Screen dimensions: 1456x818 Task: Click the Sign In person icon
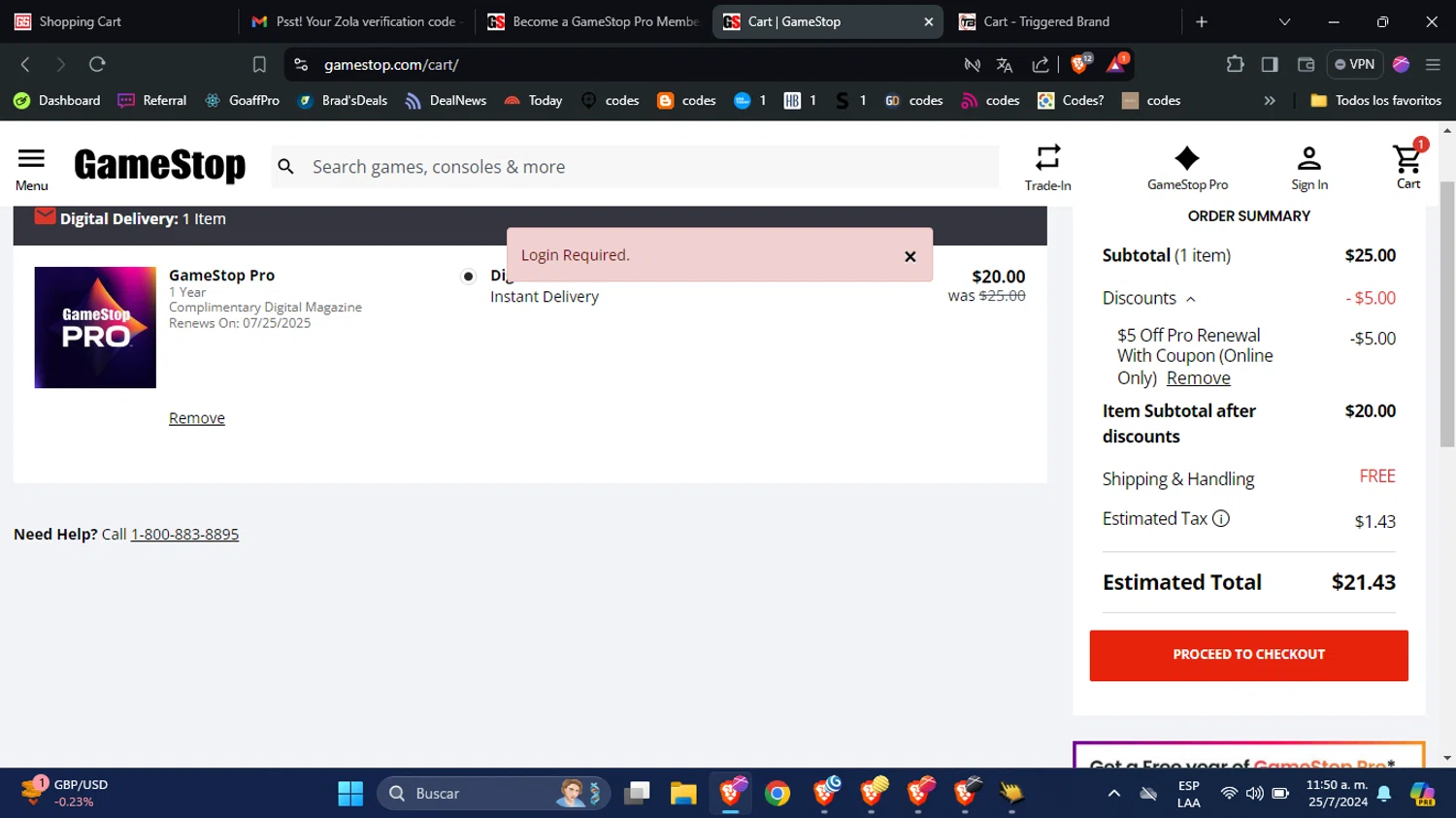[x=1308, y=157]
